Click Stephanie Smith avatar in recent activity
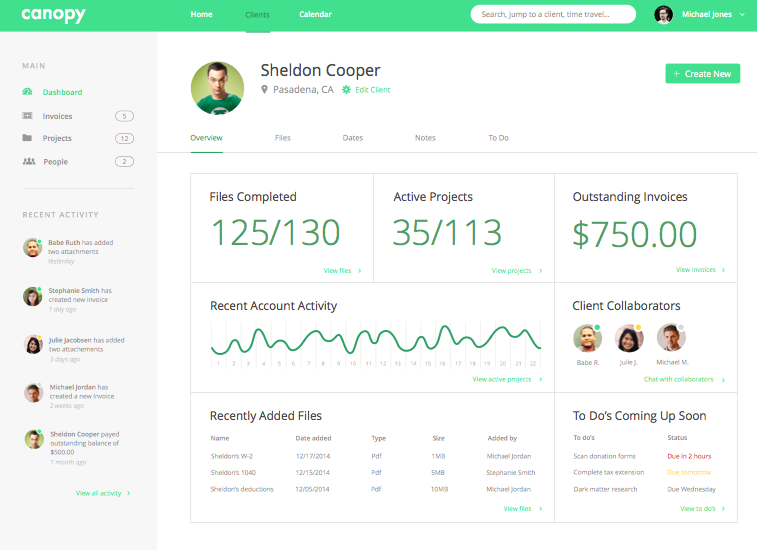Screen dimensions: 757x550 [x=32, y=296]
